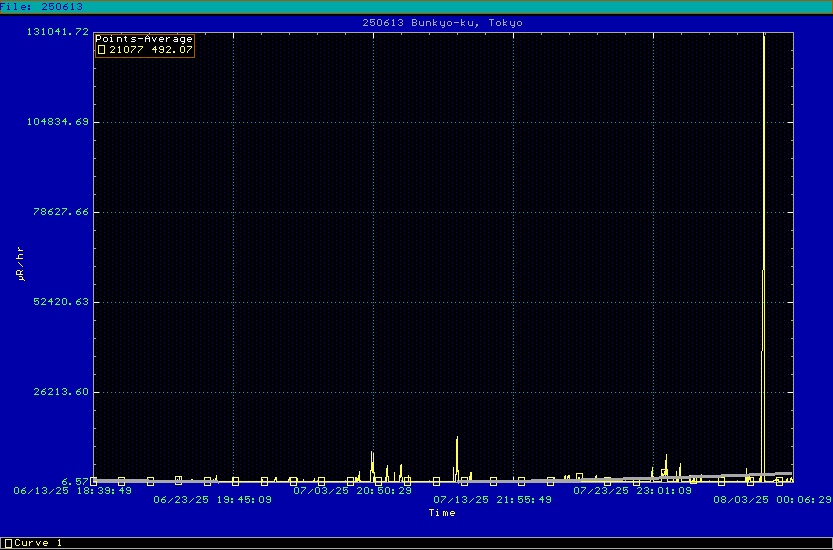Click the 07/03/25 20:50:29 time label
This screenshot has height=550, width=833.
352,491
